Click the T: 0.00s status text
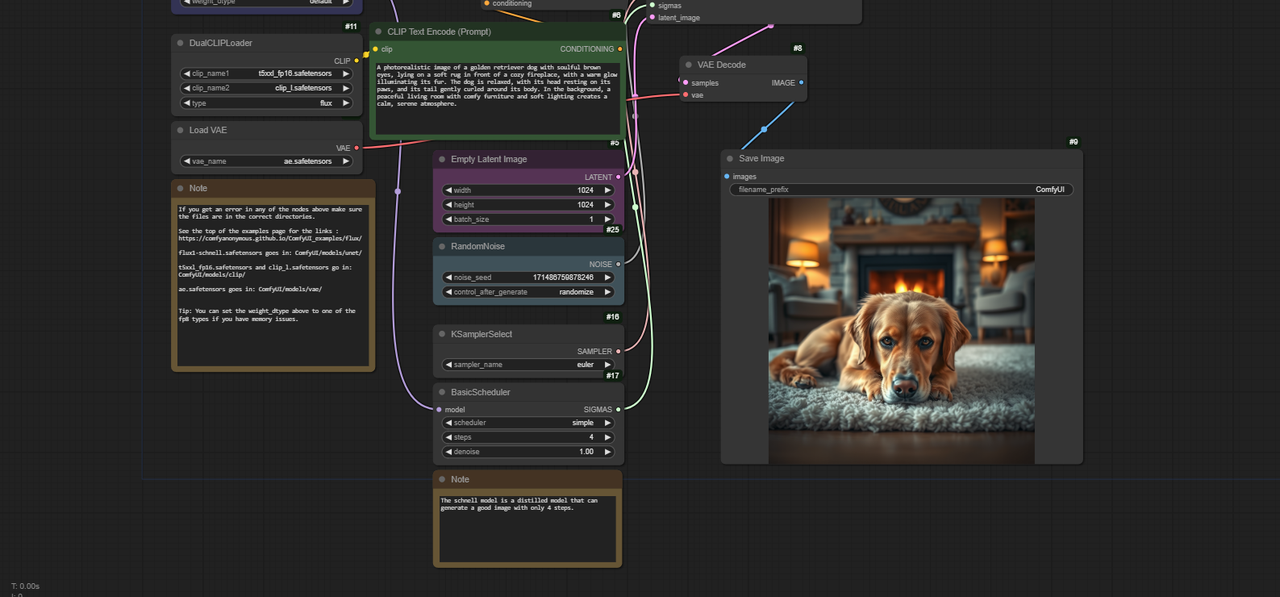The width and height of the screenshot is (1280, 597). click(25, 586)
